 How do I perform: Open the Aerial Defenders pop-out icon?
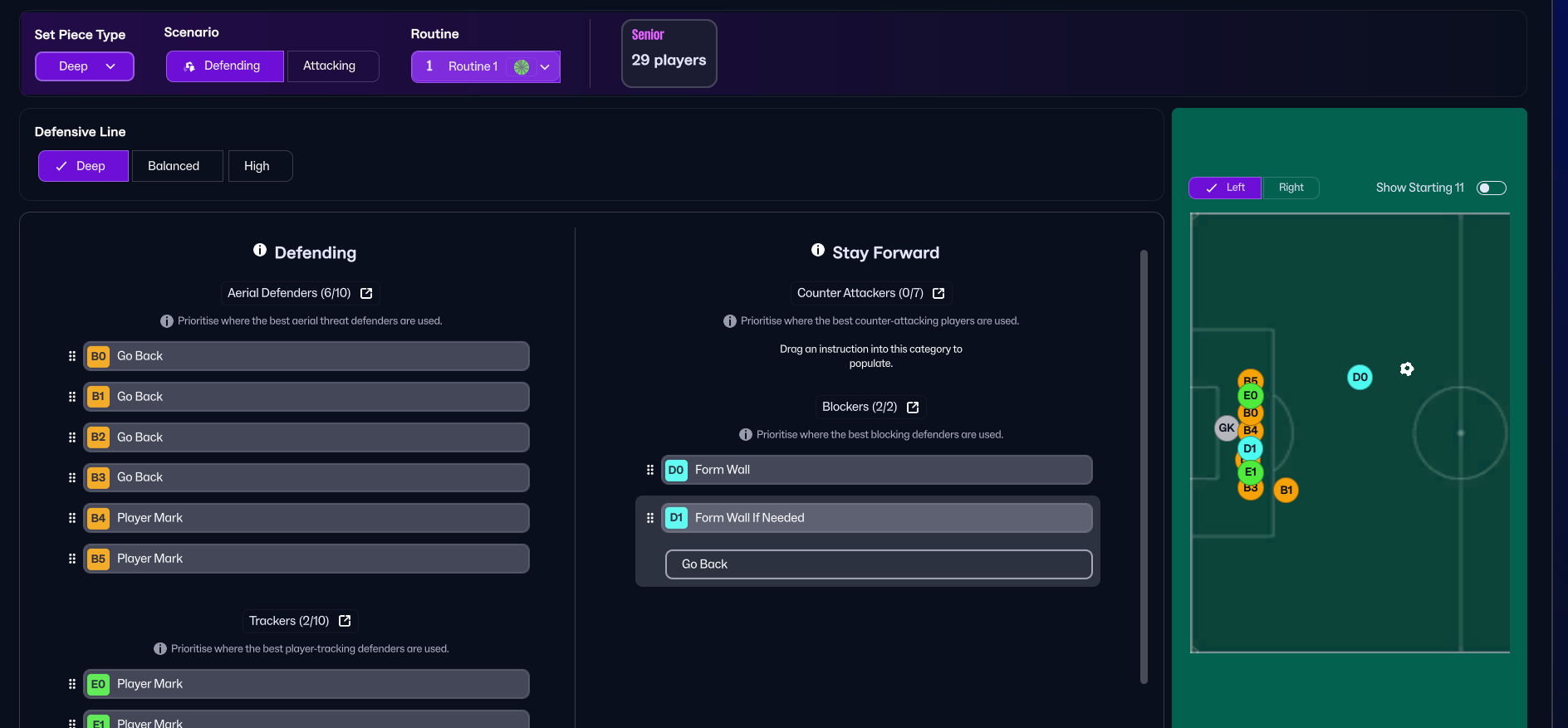(x=366, y=293)
